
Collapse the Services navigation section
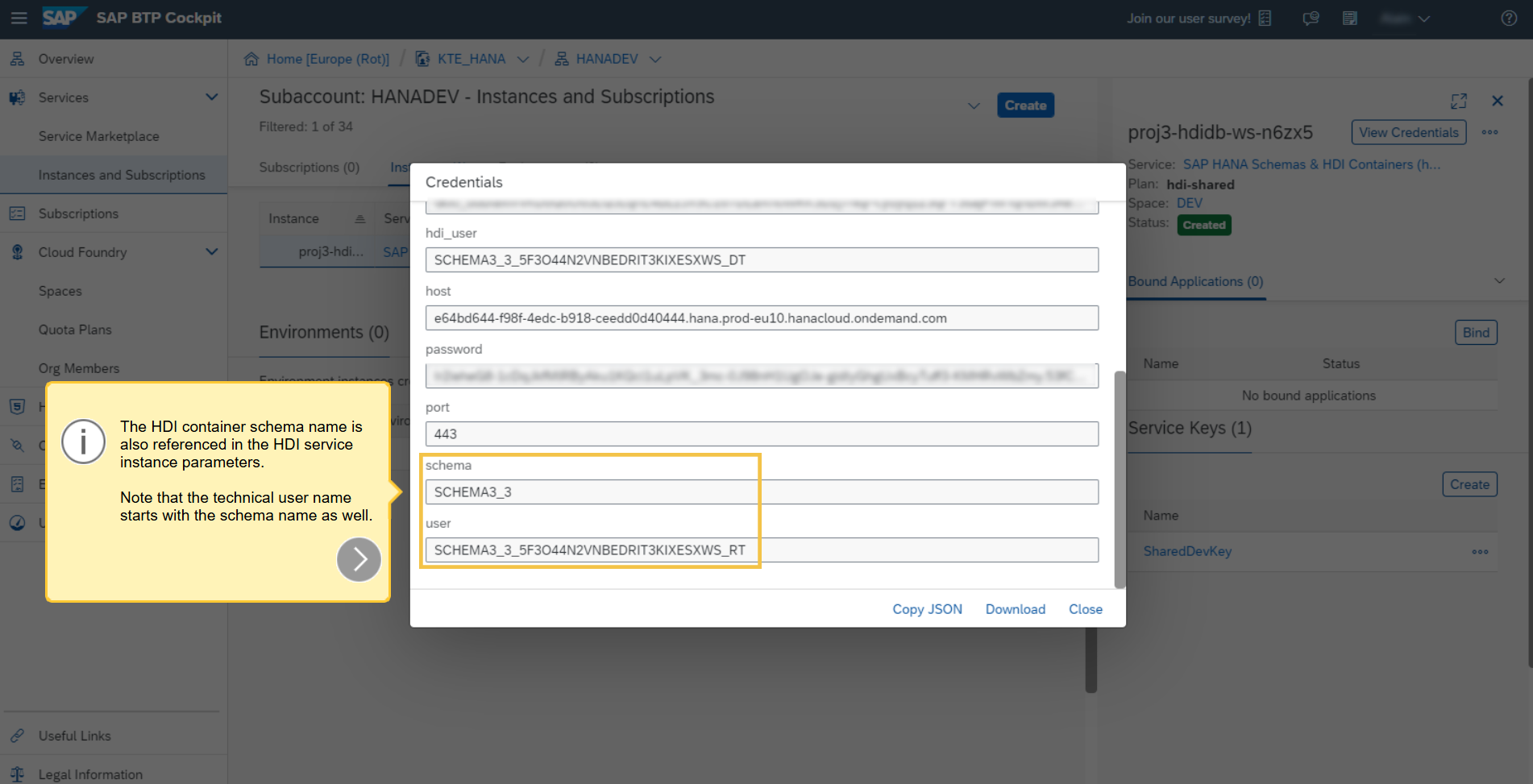(212, 97)
